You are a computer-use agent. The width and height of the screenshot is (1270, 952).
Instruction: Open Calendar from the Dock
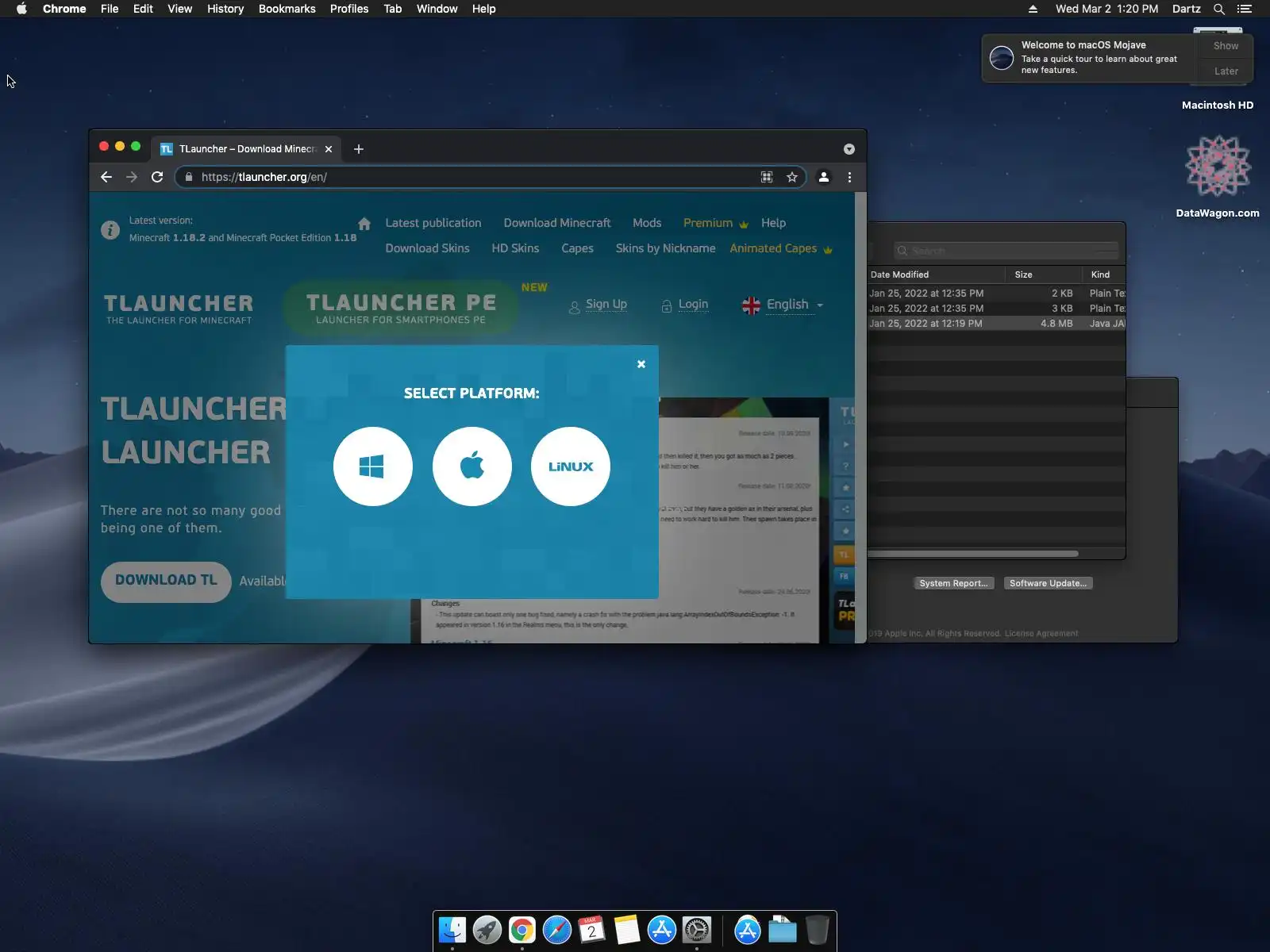tap(592, 930)
